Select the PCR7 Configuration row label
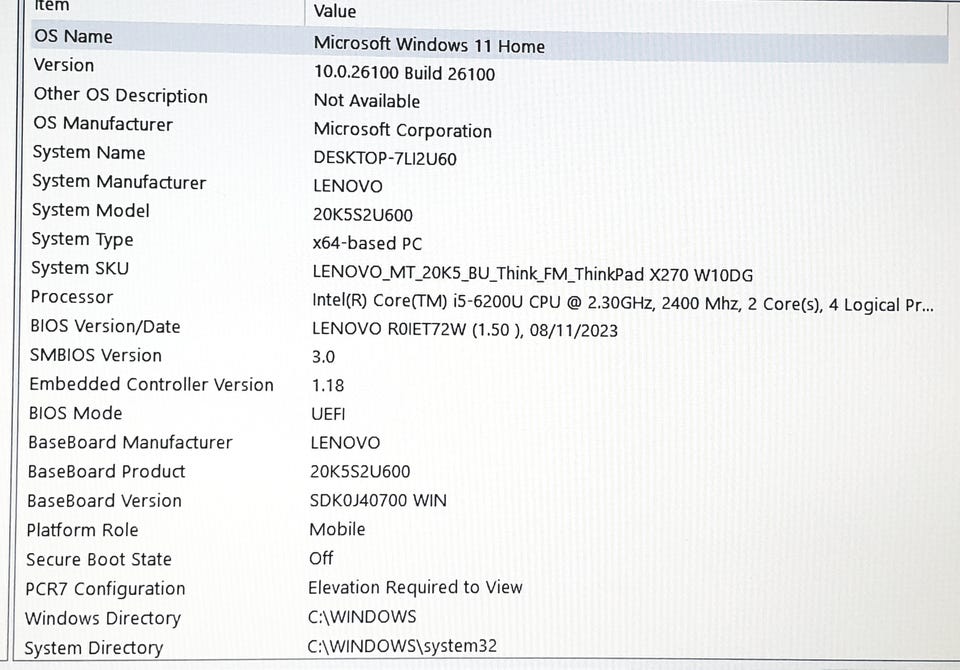 coord(105,589)
